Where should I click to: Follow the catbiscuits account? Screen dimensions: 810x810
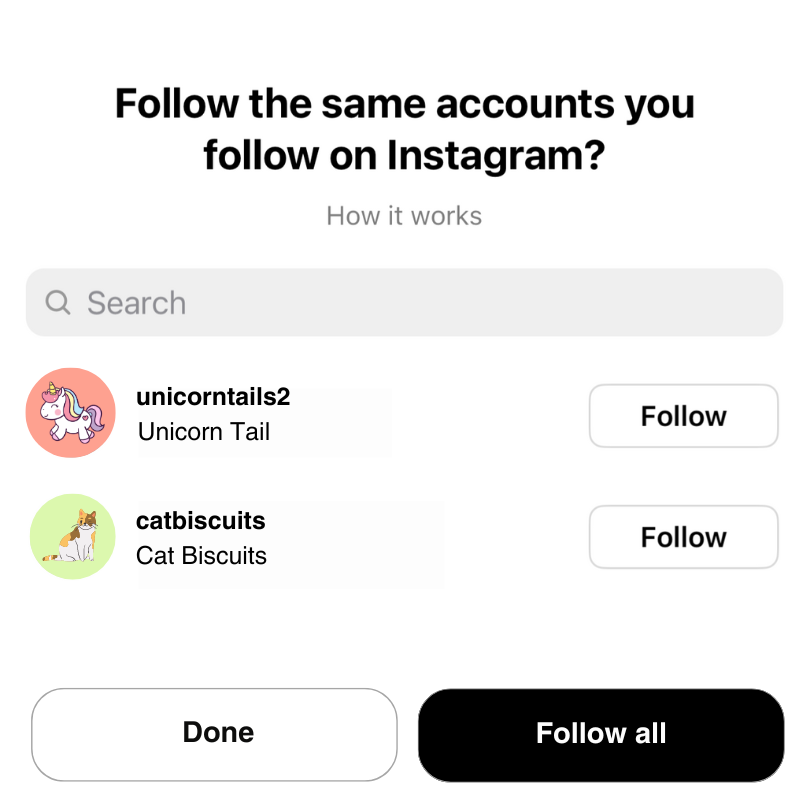[x=683, y=537]
